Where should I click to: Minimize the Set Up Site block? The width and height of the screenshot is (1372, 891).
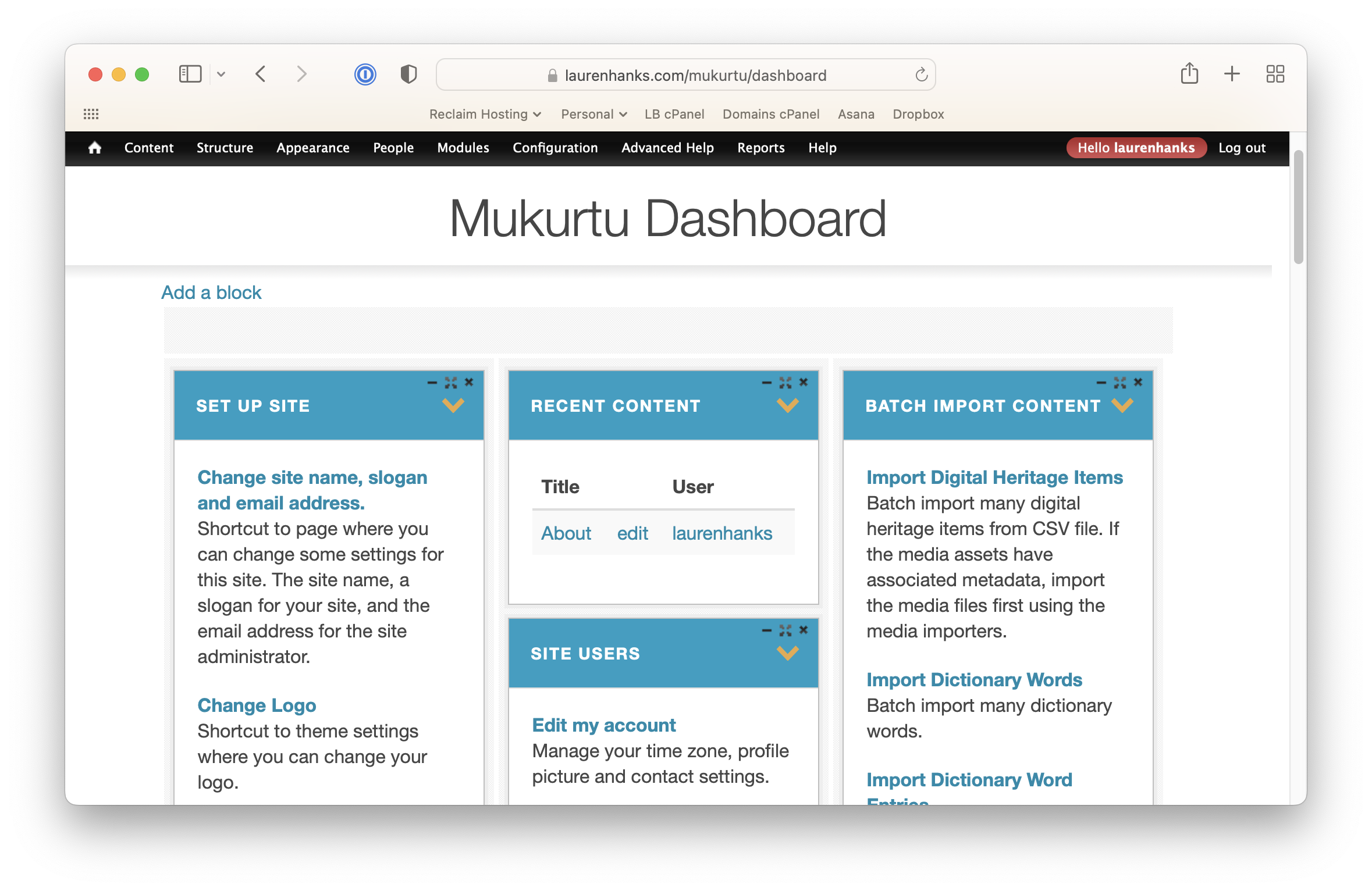[x=432, y=383]
